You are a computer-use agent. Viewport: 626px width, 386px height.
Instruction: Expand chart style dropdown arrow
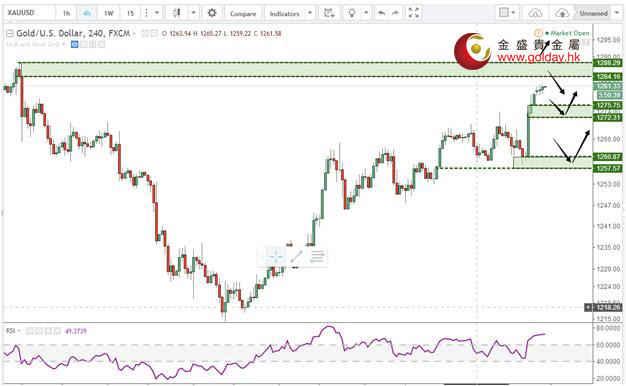pos(194,13)
